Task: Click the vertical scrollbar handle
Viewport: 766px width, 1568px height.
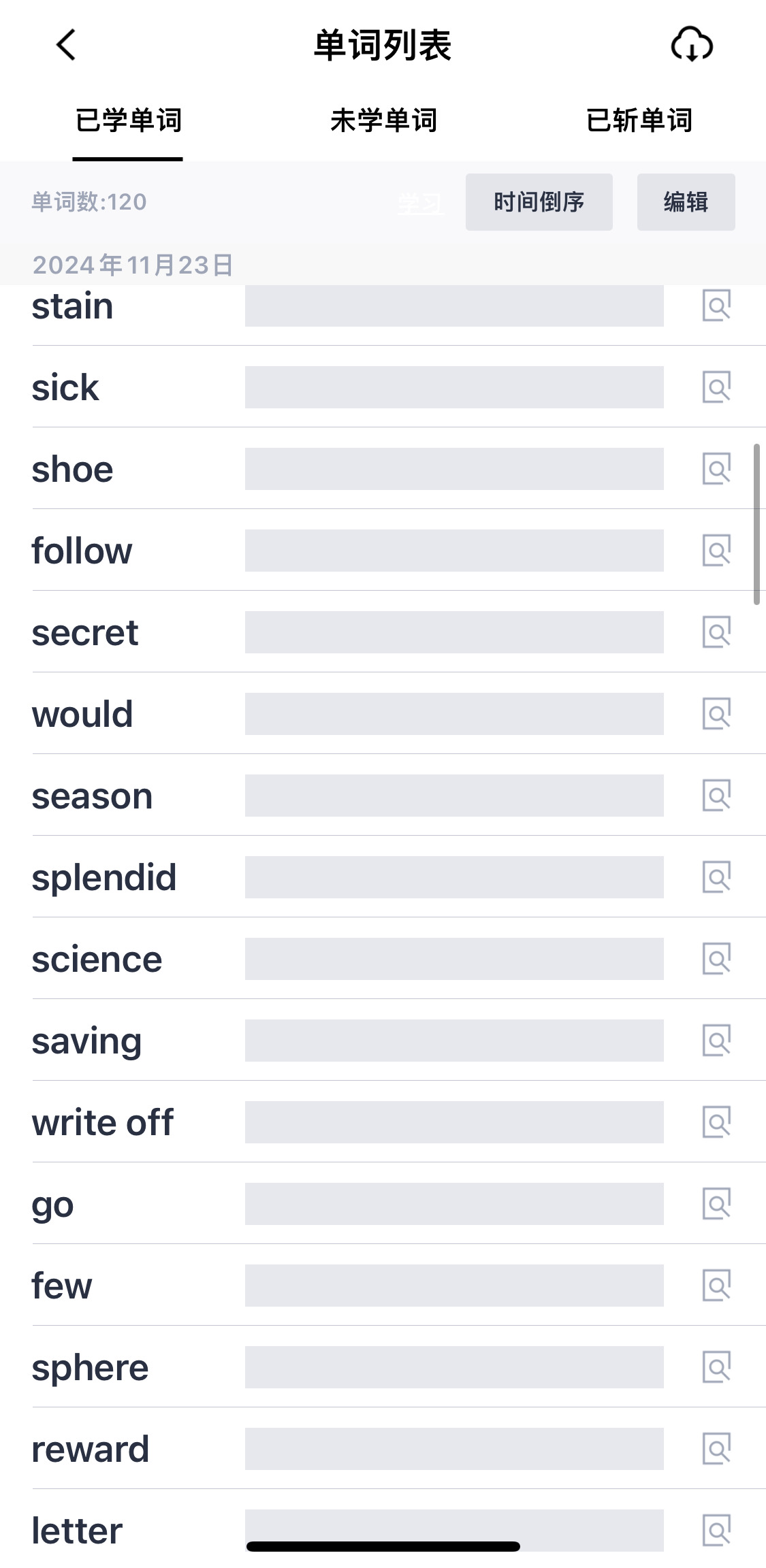Action: [756, 524]
